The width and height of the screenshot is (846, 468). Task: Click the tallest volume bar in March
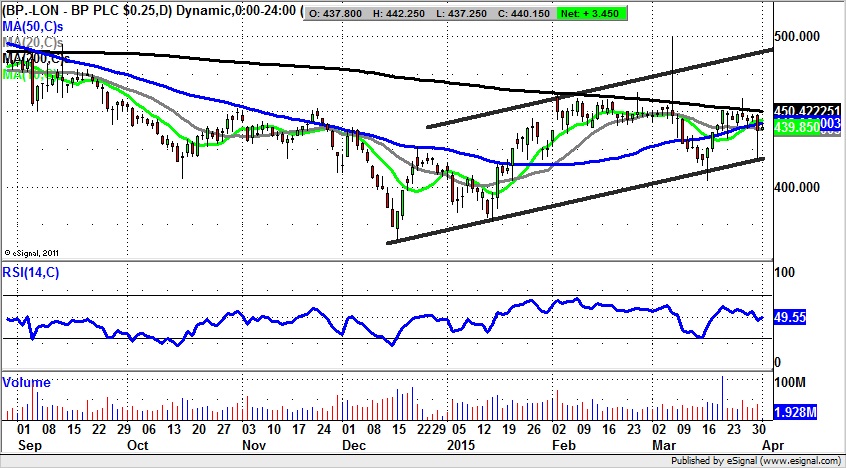(721, 398)
